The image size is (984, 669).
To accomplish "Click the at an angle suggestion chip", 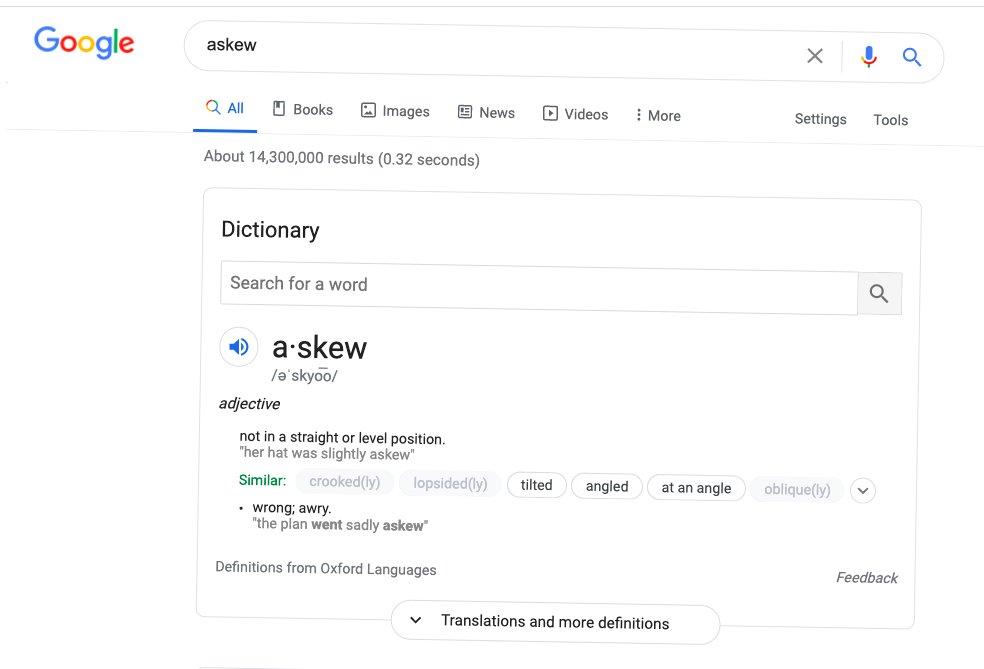I will click(x=696, y=488).
